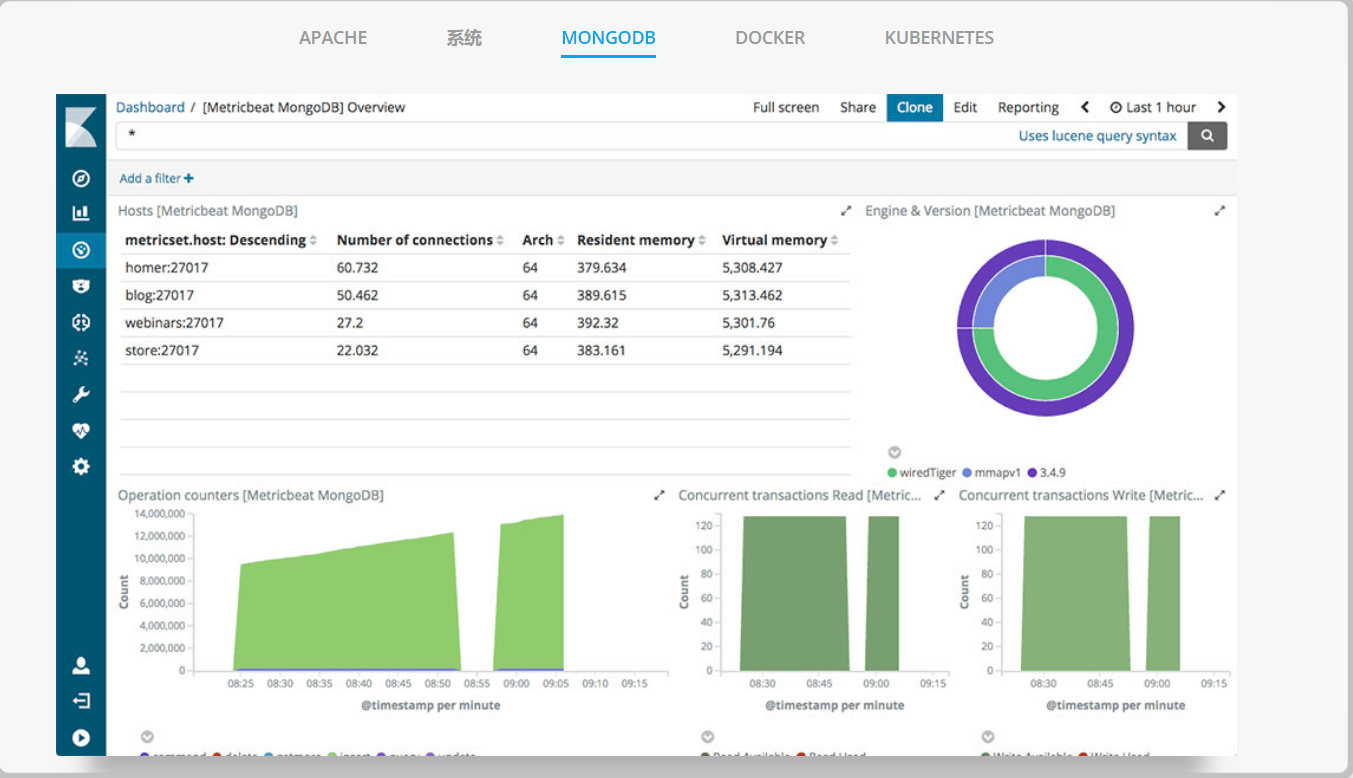Expand Engine & Version panel full view

coord(1219,211)
